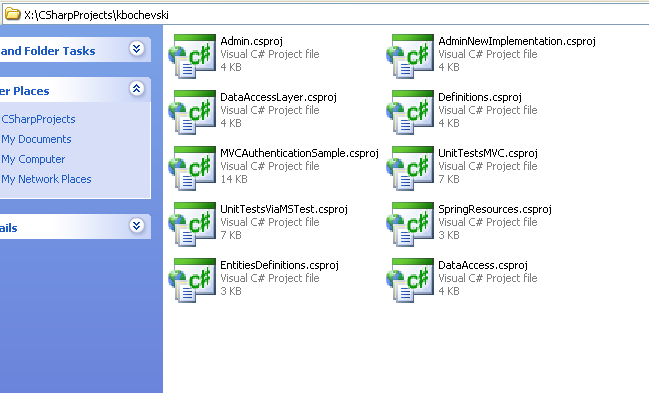The height and width of the screenshot is (393, 649).
Task: Select the AdminNewImplementation.csproj file icon
Action: tap(411, 56)
